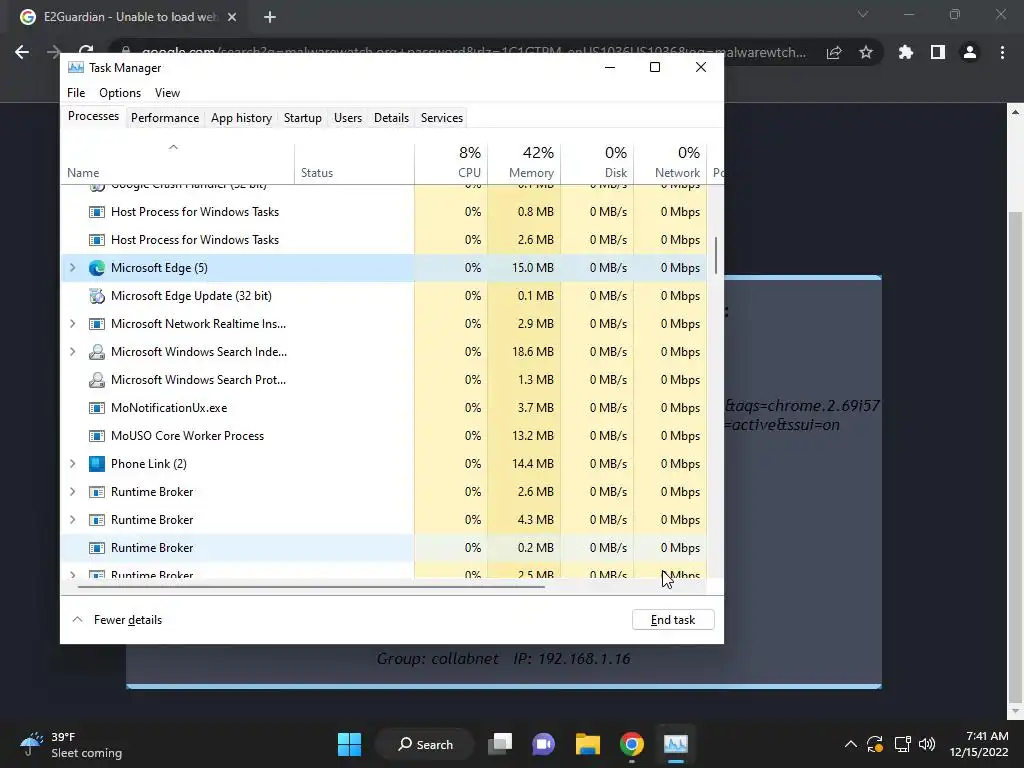
Task: Open the Chat app from the taskbar
Action: point(543,744)
